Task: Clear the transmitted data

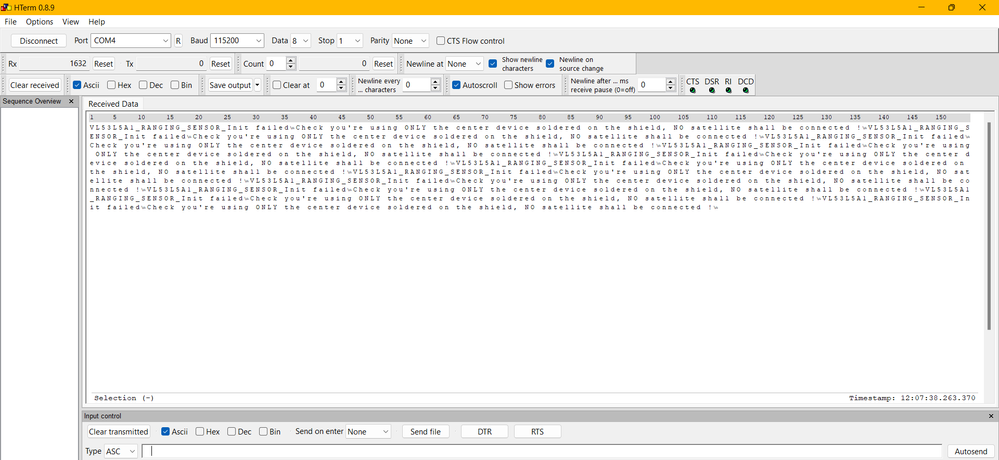Action: pos(119,431)
